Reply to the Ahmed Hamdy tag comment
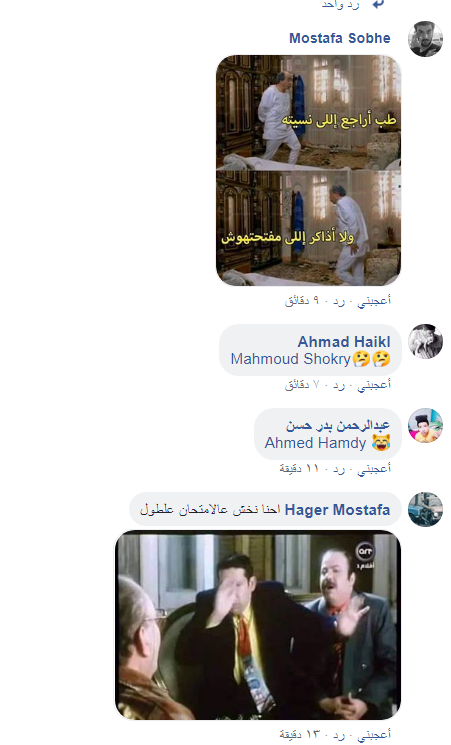The image size is (451, 745). [x=339, y=469]
